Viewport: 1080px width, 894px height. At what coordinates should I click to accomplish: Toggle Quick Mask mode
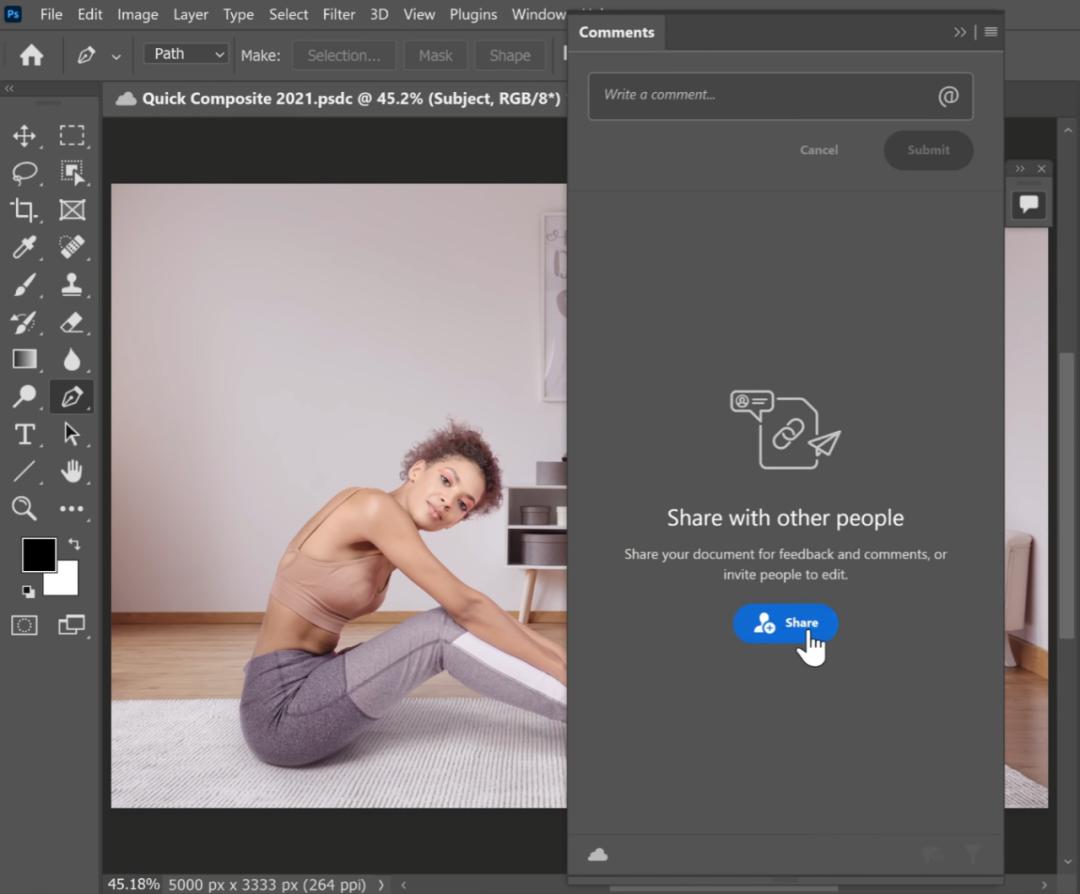(x=24, y=625)
